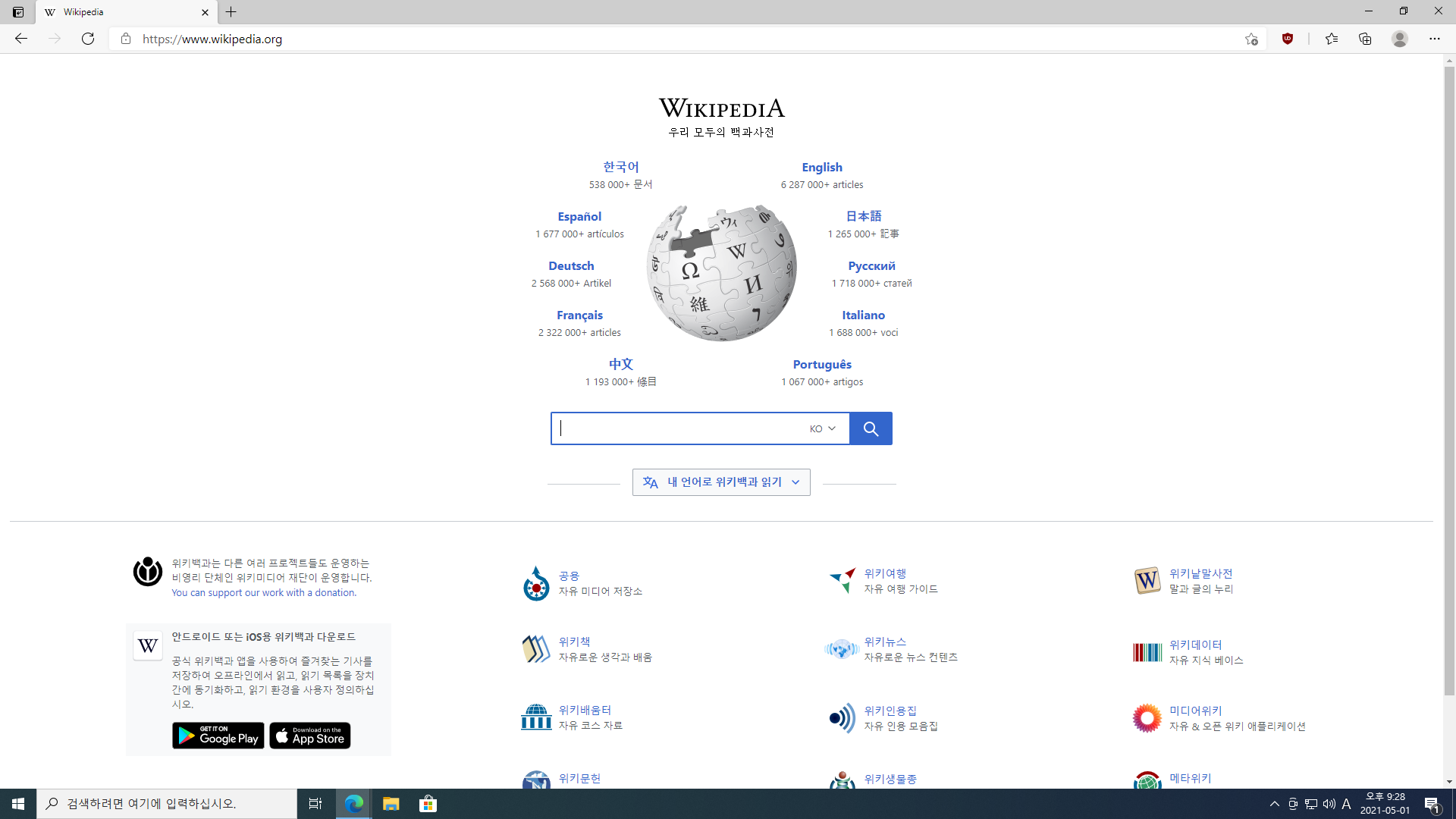Image resolution: width=1456 pixels, height=819 pixels.
Task: Open the Français Wikipedia link
Action: coord(579,315)
